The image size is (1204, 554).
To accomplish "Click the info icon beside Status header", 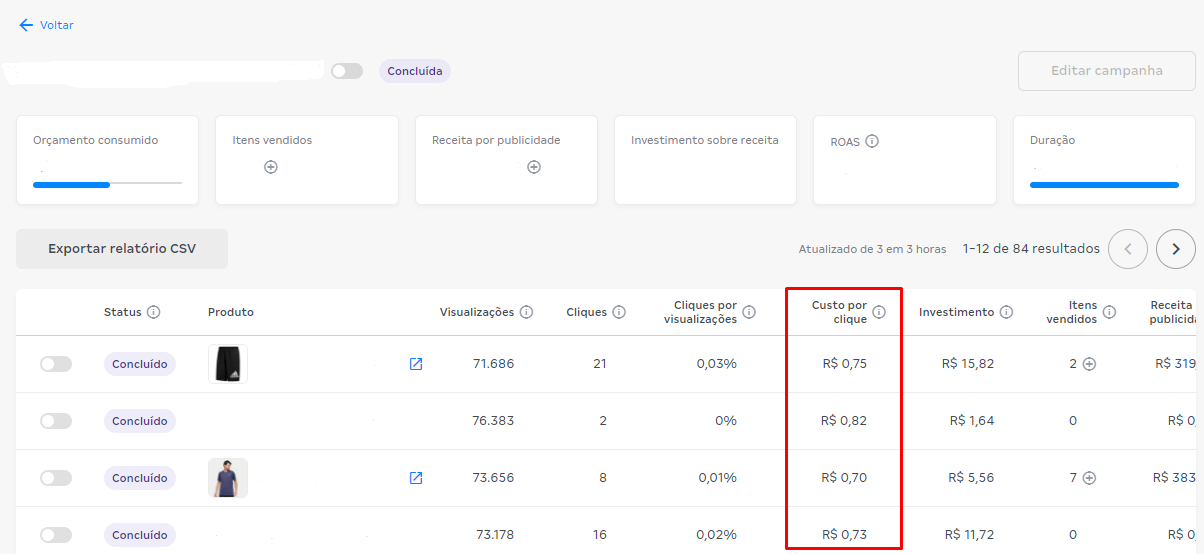I will [153, 312].
